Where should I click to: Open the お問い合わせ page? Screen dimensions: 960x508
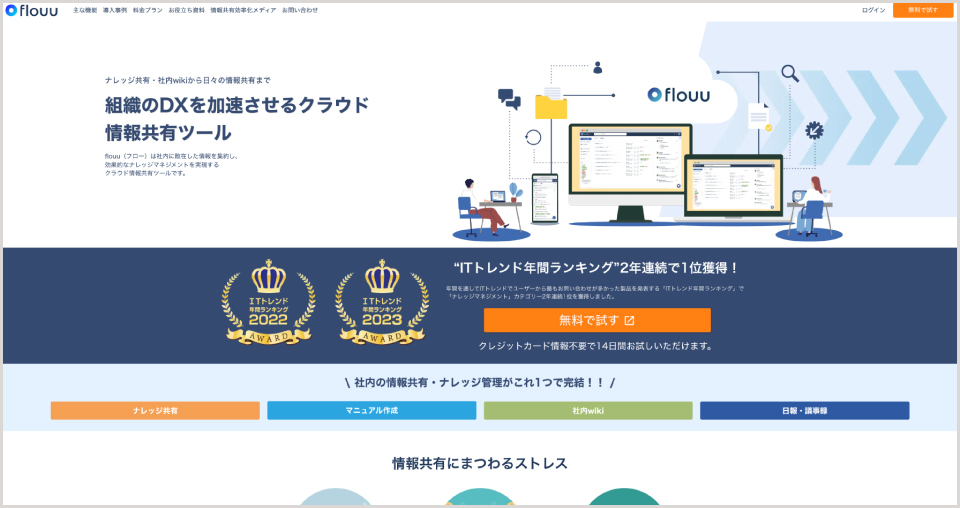[x=300, y=10]
